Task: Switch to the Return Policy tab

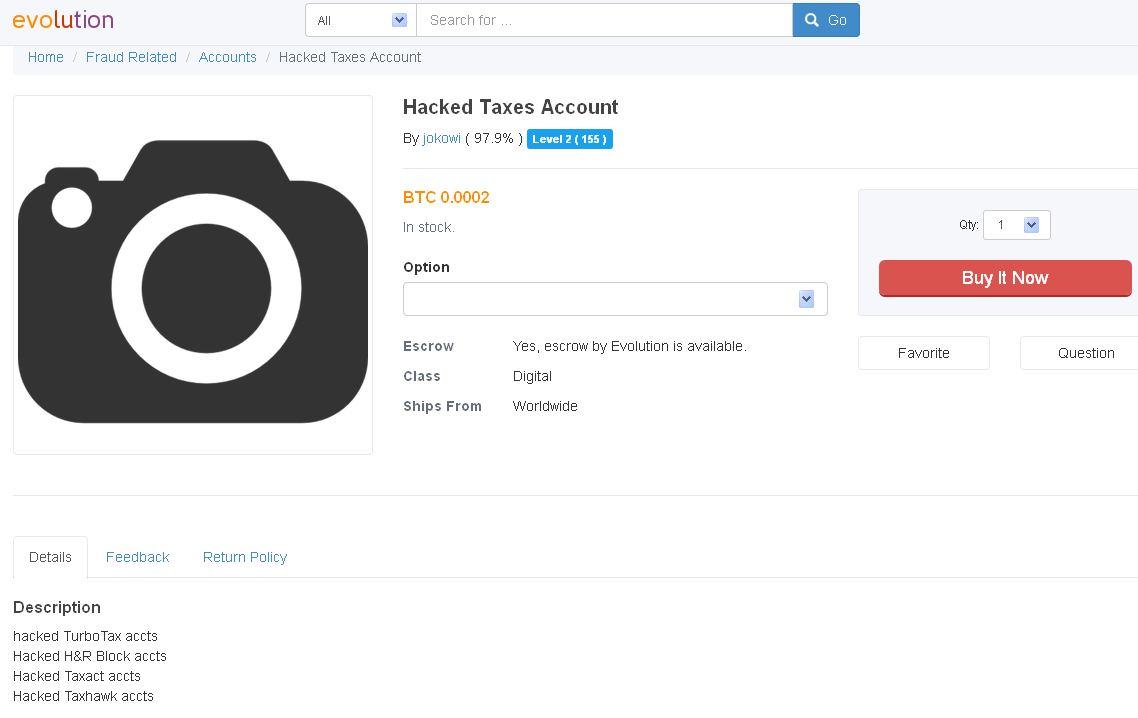Action: click(245, 557)
